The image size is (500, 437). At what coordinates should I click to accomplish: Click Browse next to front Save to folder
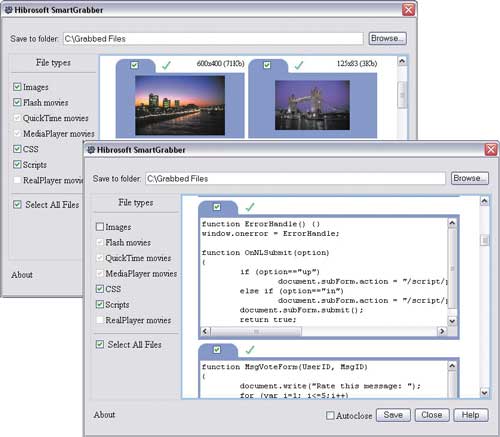coord(470,178)
